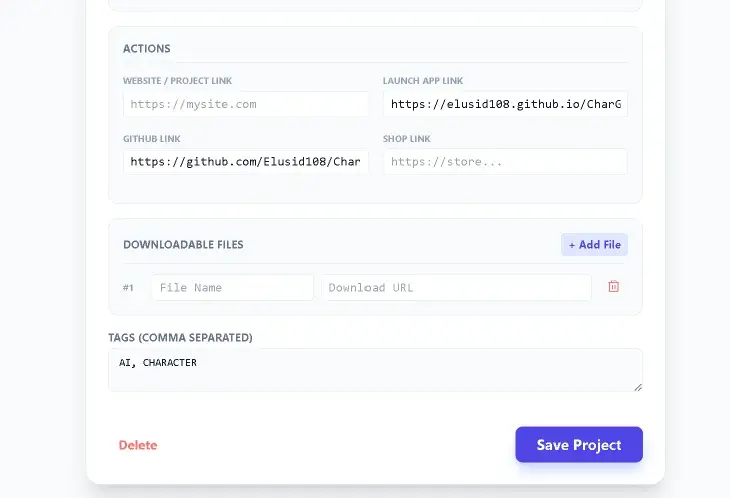Select the #1 file row number
Image resolution: width=730 pixels, height=498 pixels.
click(x=128, y=288)
